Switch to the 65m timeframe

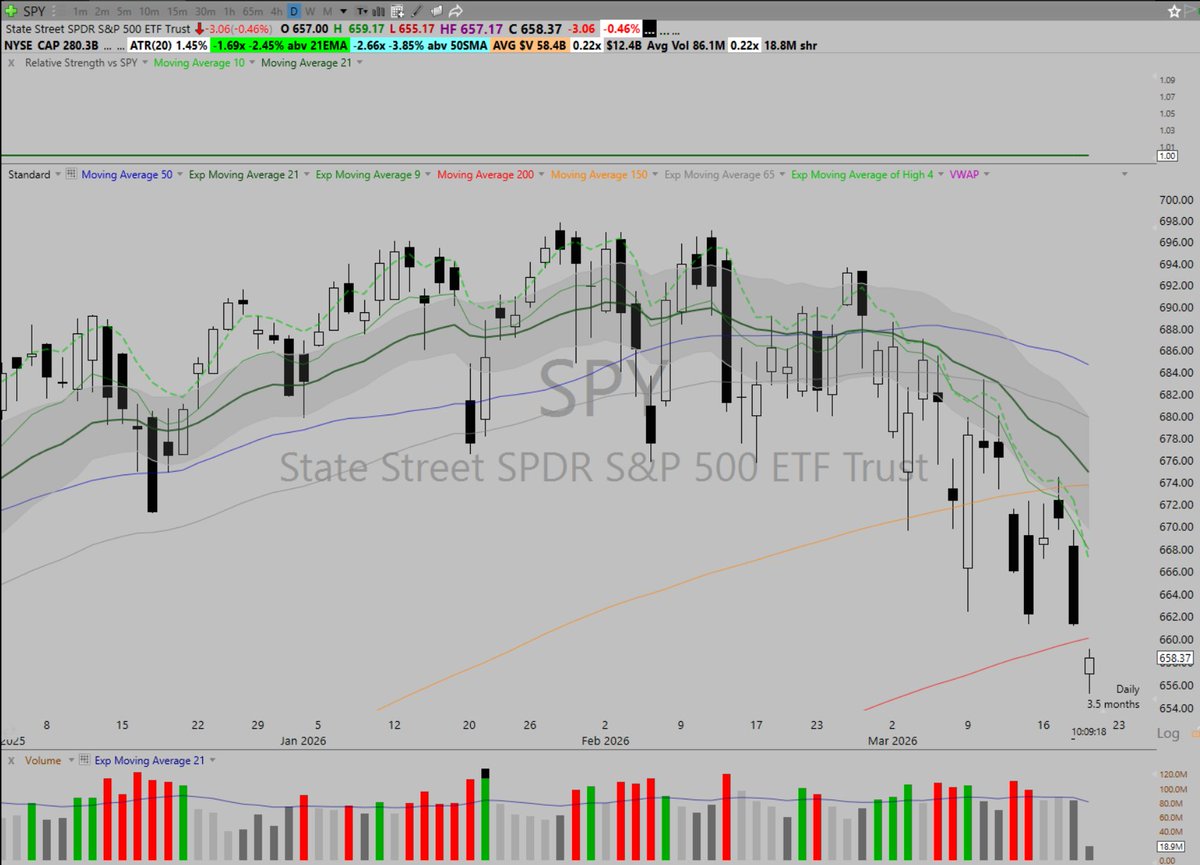[x=252, y=11]
